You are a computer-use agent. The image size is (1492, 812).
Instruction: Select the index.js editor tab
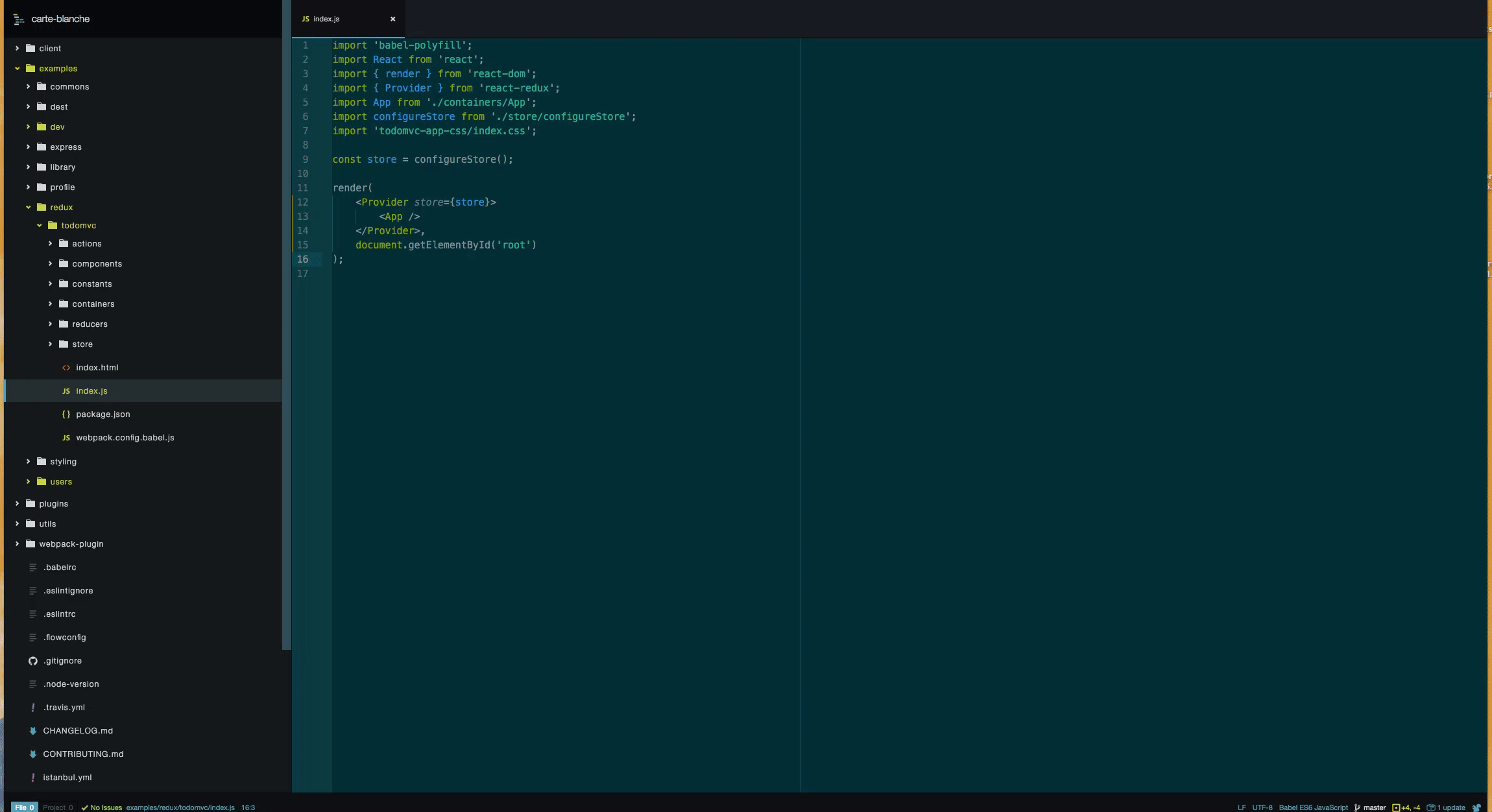[326, 19]
